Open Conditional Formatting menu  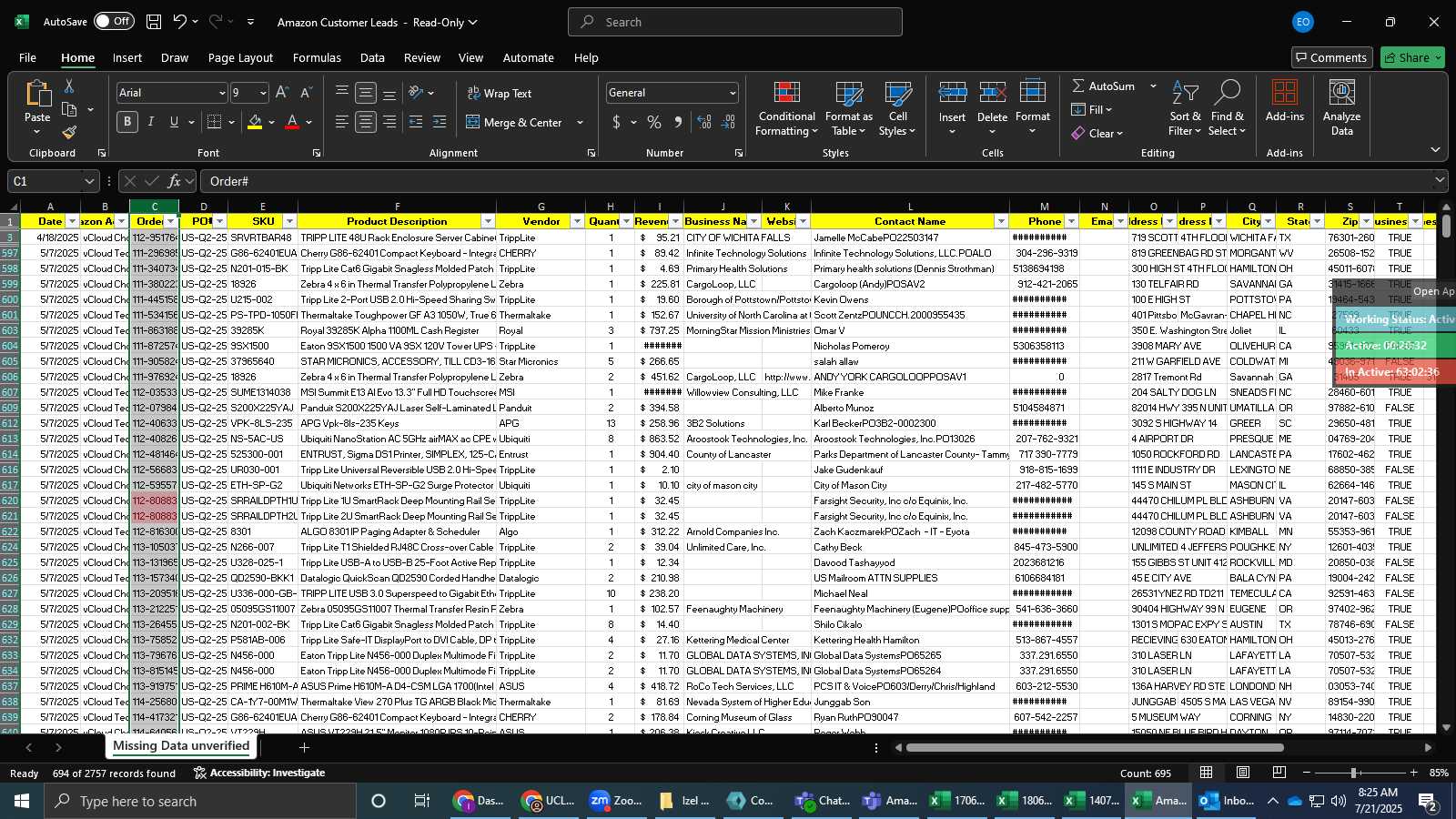tap(787, 109)
